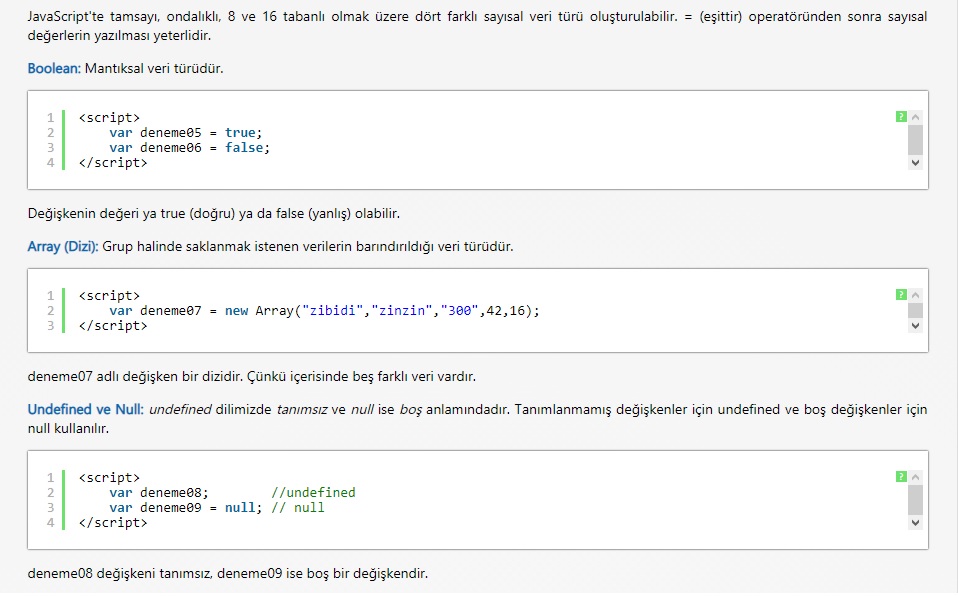Click the up scroll arrow in the deneme08 code block
Viewport: 958px width, 596px height.
(915, 477)
